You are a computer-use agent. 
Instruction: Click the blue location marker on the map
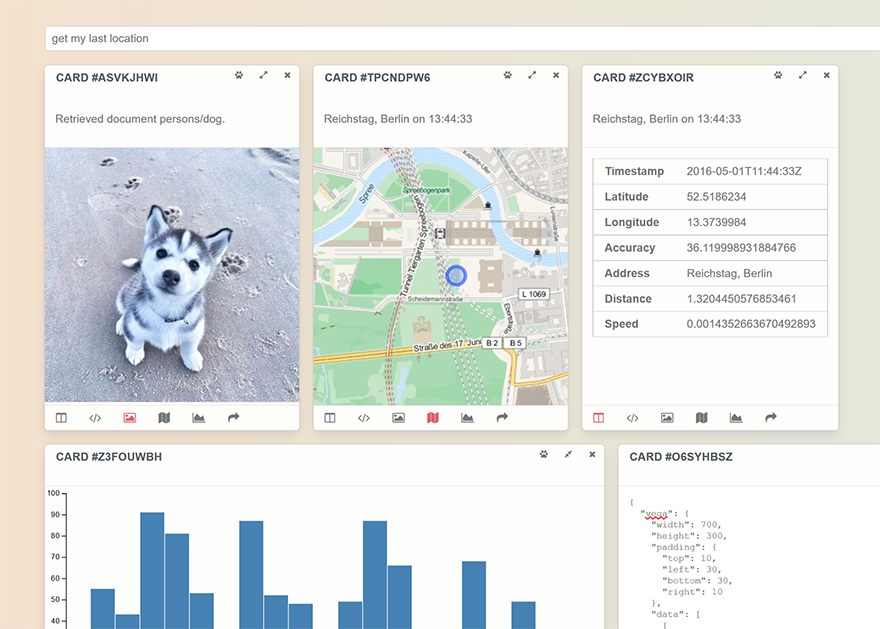(456, 276)
